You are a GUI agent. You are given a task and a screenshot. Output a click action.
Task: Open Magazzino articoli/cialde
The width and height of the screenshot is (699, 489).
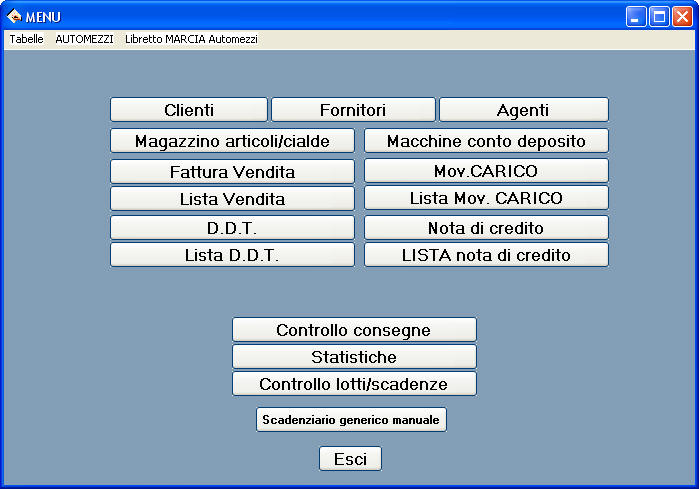232,141
